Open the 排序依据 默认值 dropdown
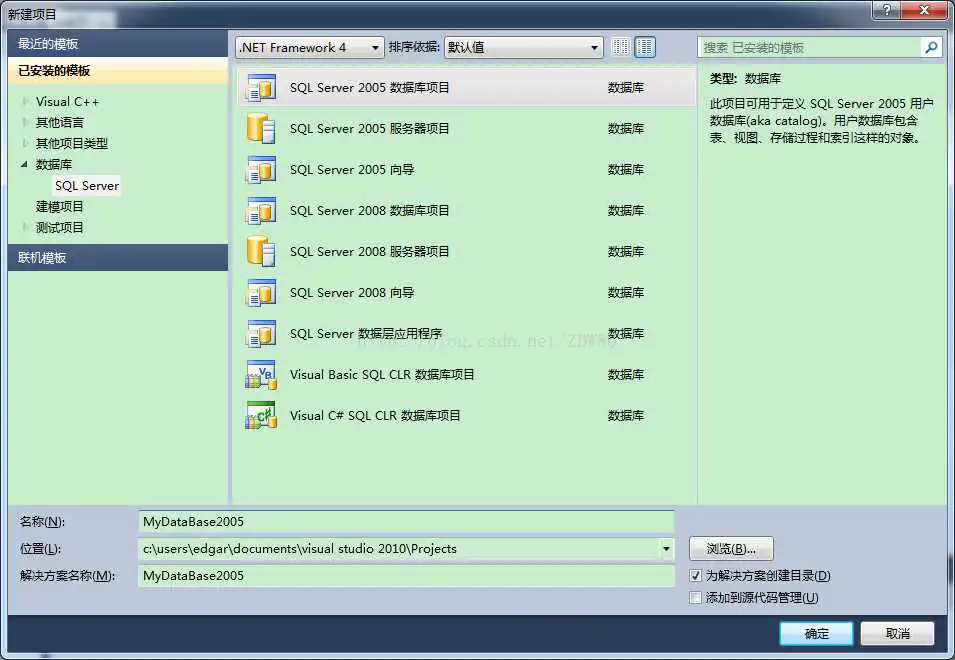Viewport: 955px width, 660px height. (x=523, y=47)
